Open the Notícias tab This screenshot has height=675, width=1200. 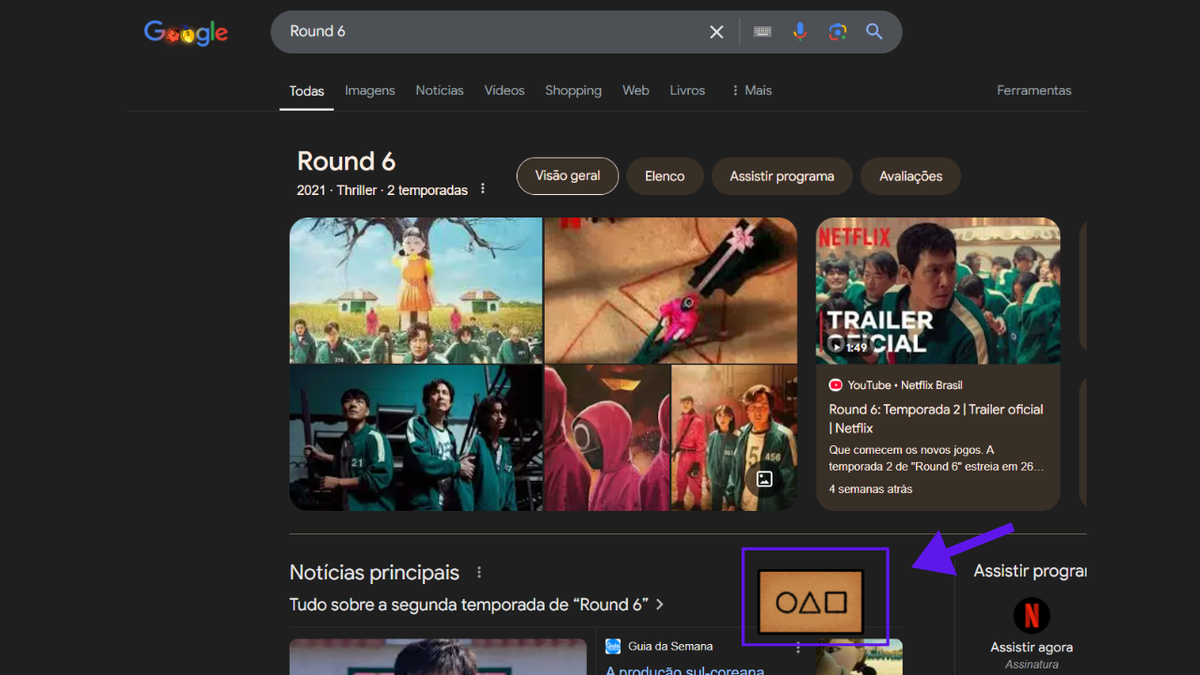440,90
